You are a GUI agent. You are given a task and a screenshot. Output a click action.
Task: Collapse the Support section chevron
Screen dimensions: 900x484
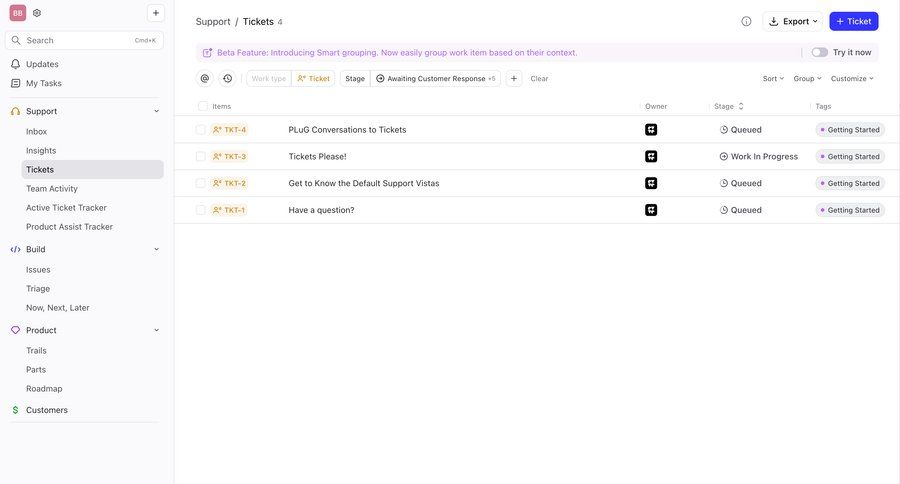coord(156,111)
